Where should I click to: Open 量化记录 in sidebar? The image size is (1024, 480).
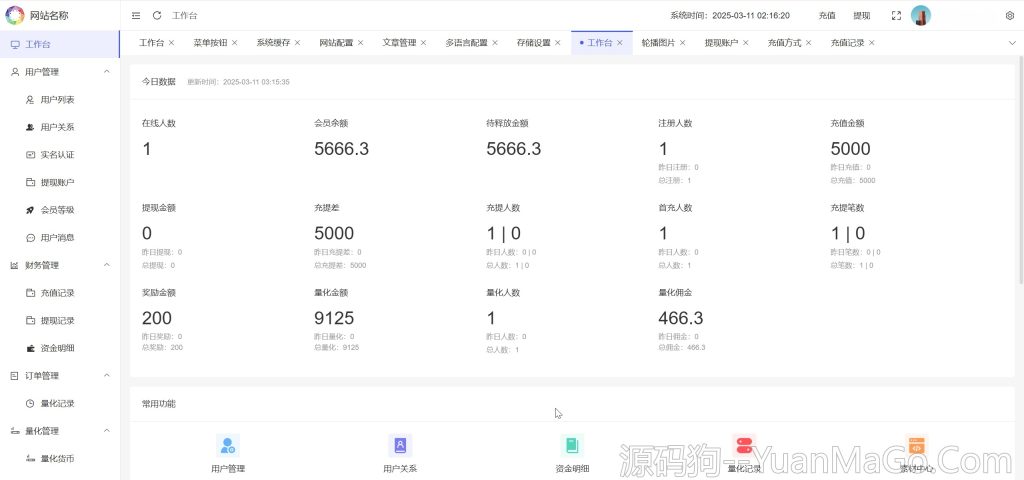tap(60, 404)
